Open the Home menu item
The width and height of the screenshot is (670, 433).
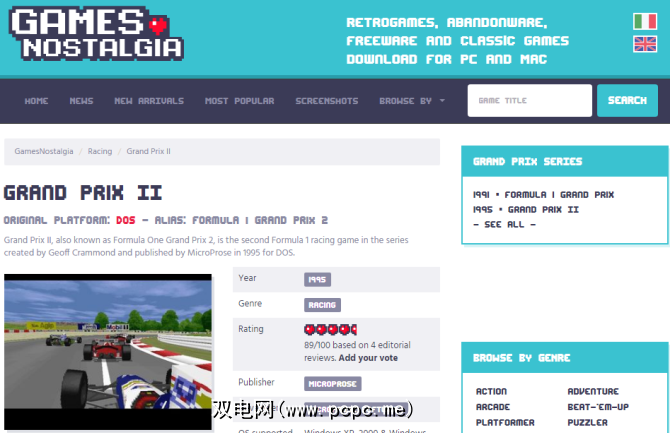point(36,101)
